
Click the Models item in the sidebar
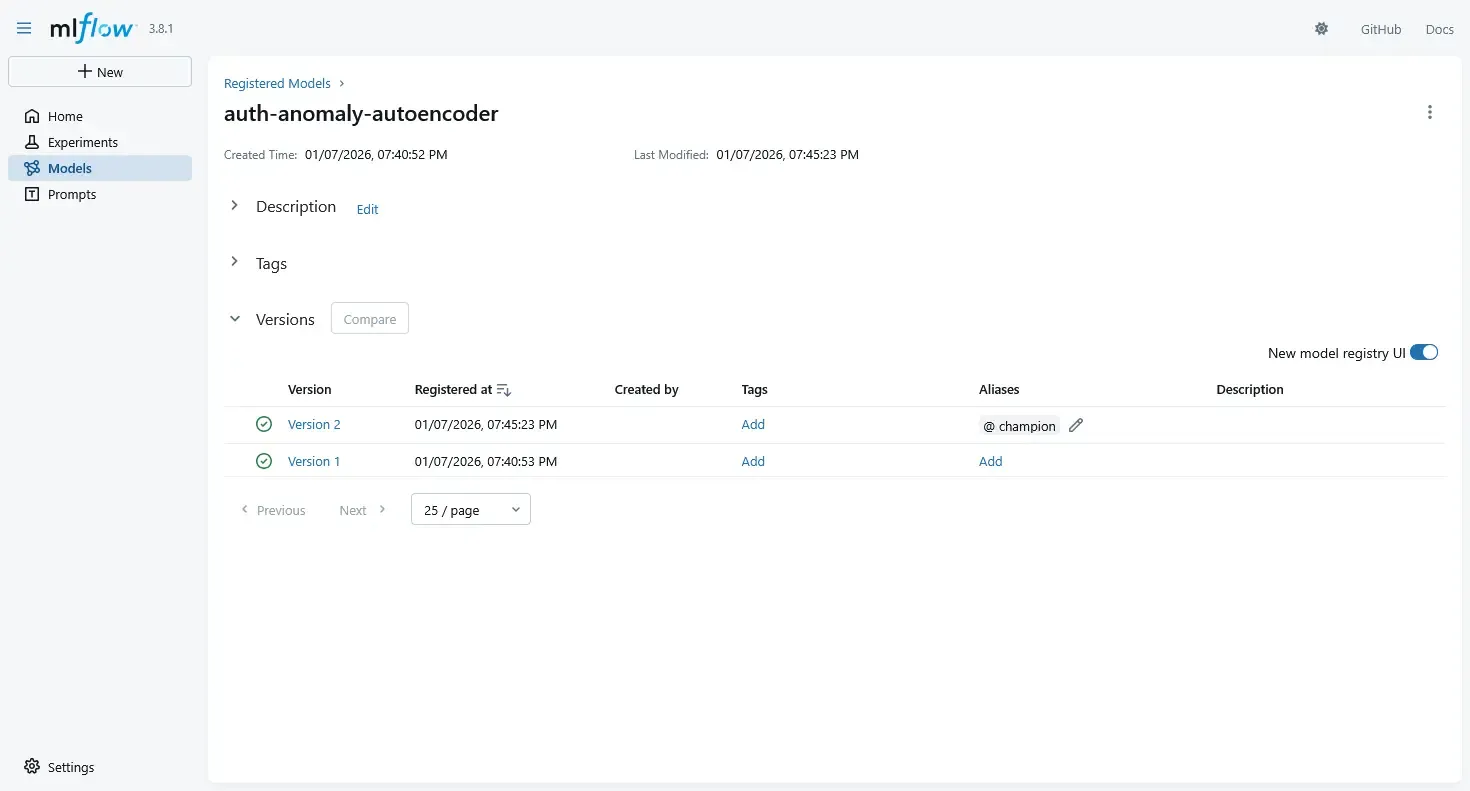point(68,168)
